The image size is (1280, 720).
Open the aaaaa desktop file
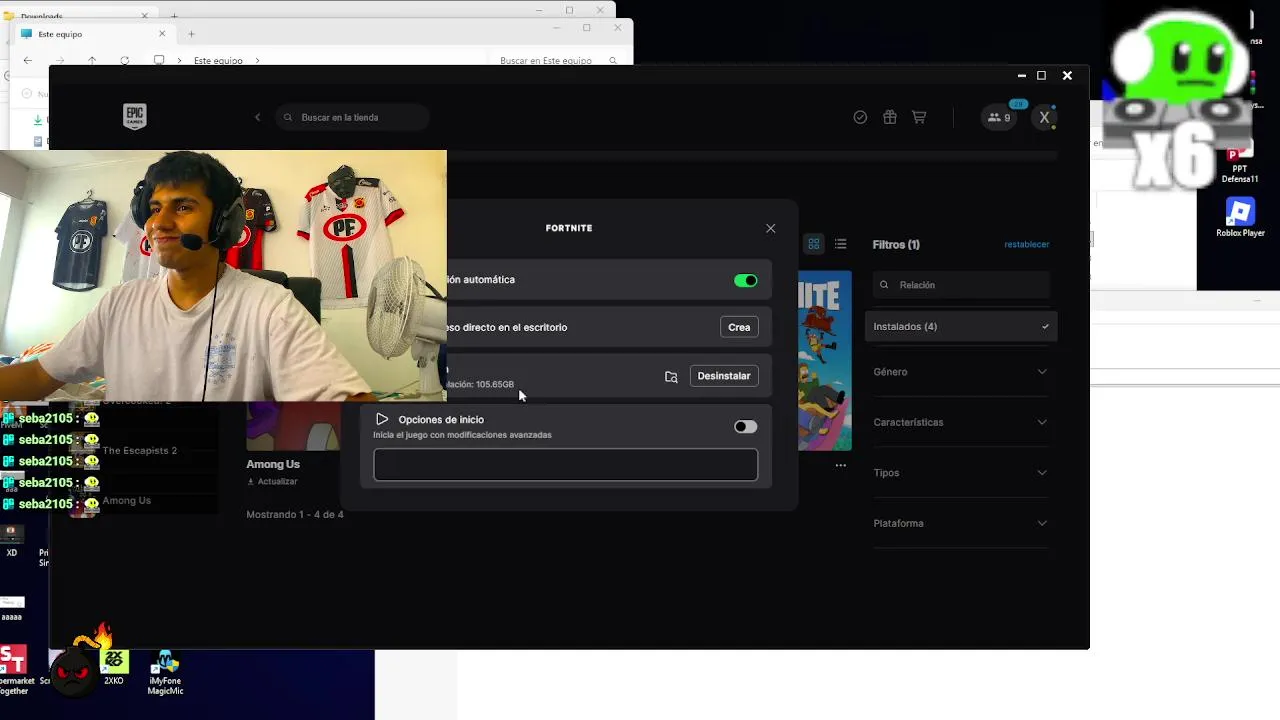[x=12, y=608]
